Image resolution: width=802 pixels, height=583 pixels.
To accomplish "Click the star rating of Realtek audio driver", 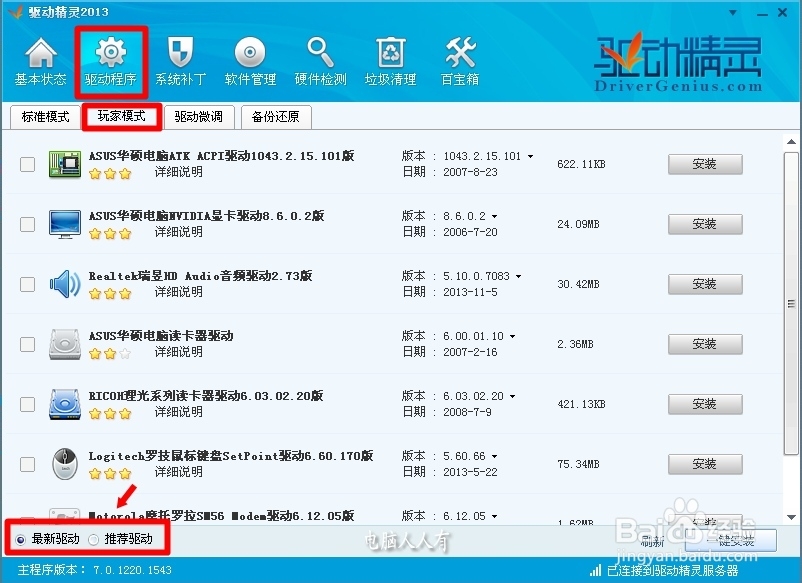I will click(x=110, y=294).
